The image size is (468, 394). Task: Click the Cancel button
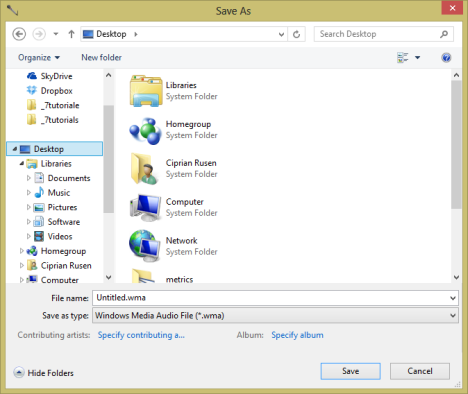point(420,371)
